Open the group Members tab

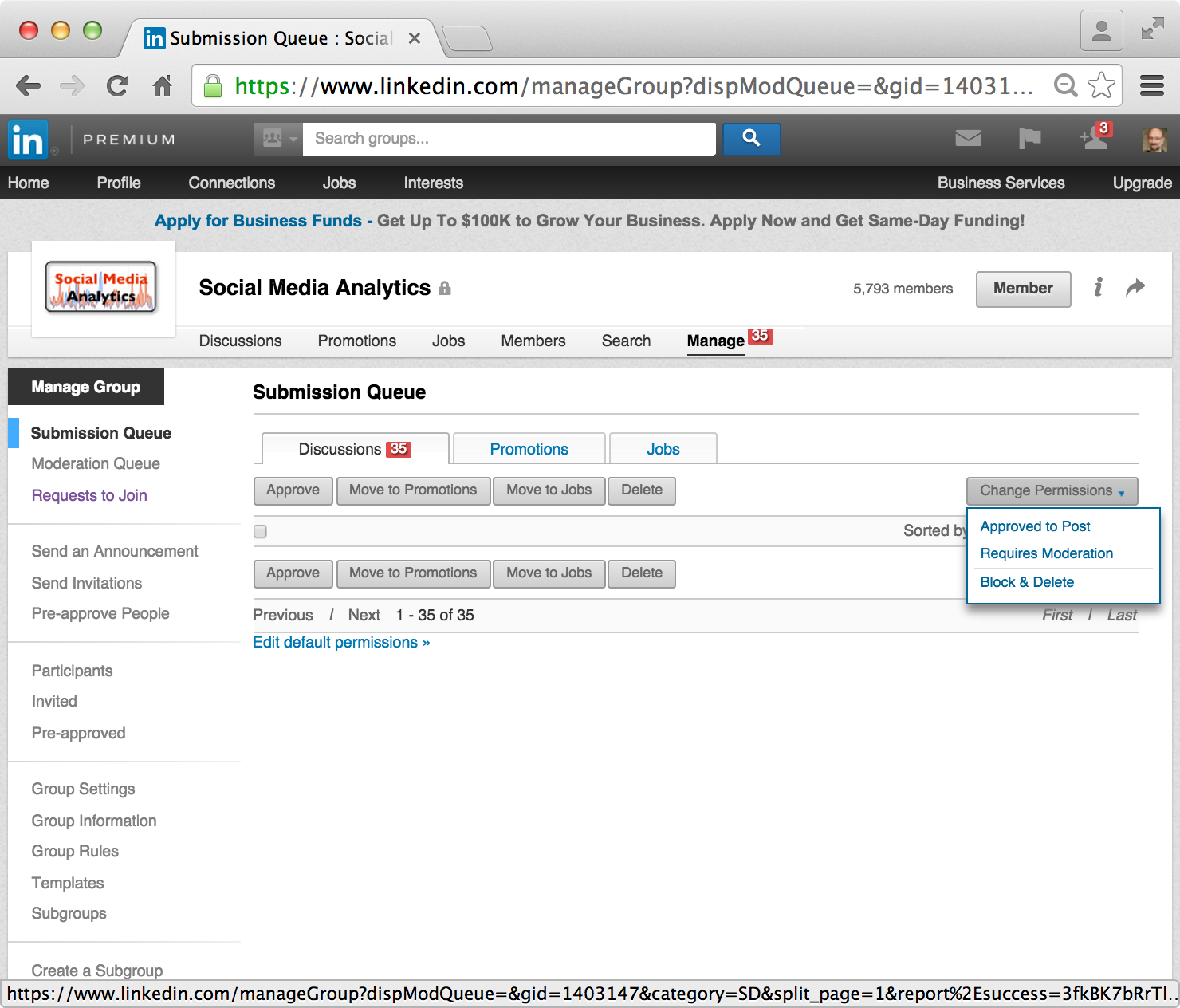pyautogui.click(x=533, y=341)
